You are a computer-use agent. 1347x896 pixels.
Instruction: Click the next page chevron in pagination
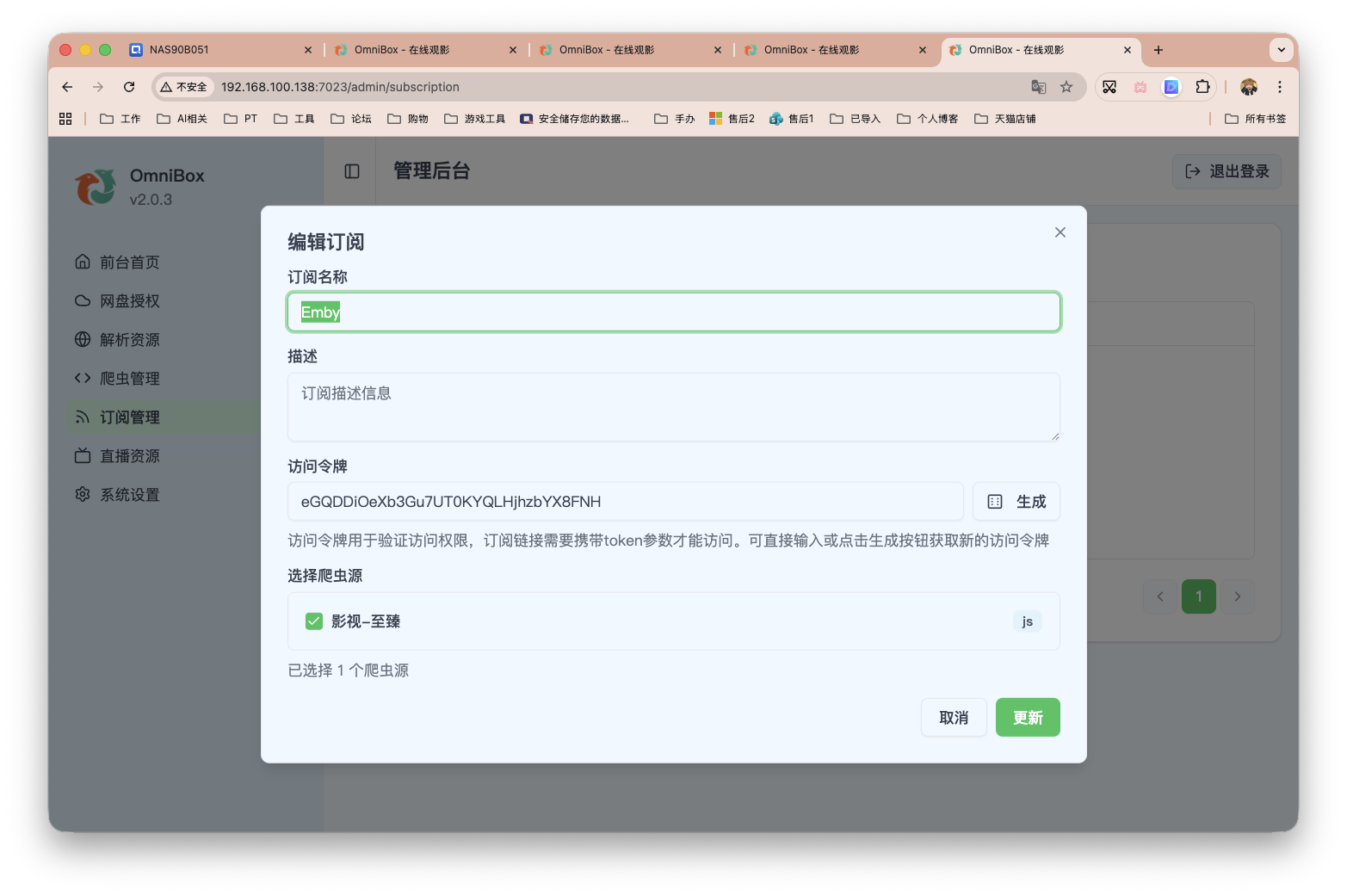[1238, 596]
